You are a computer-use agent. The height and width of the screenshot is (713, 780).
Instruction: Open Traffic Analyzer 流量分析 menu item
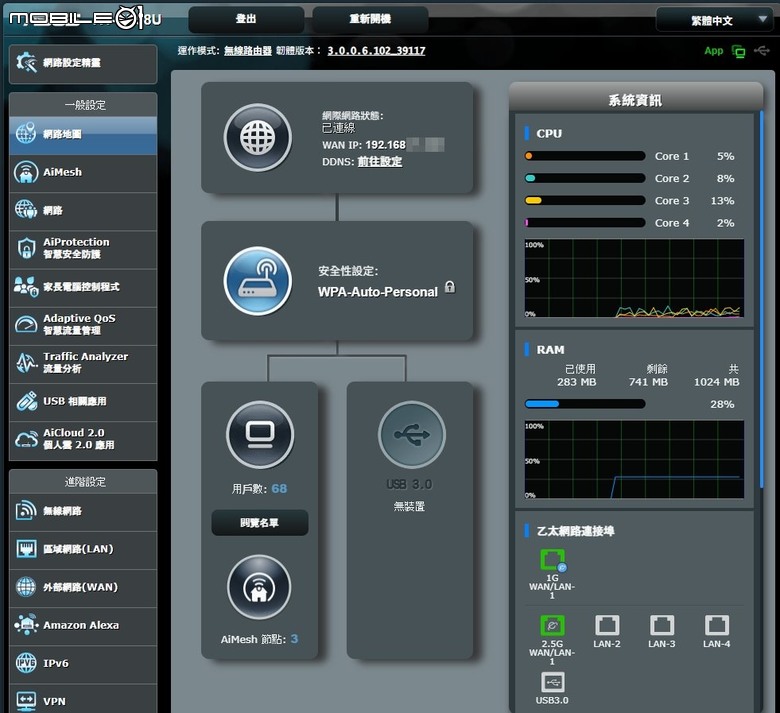coord(83,363)
